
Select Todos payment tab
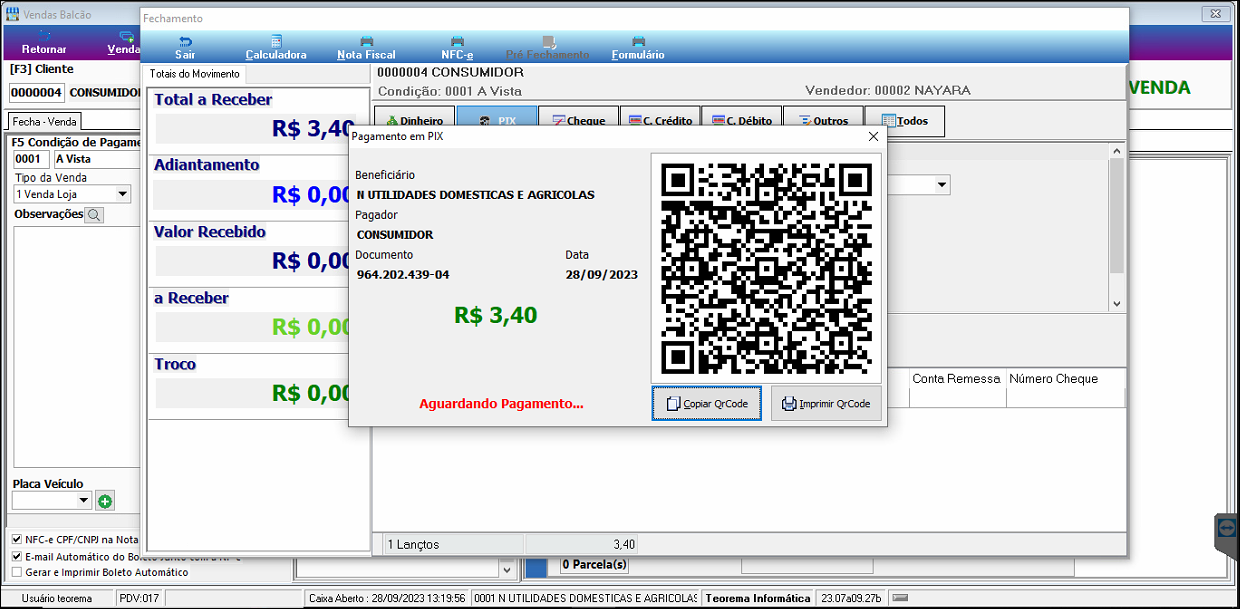904,121
